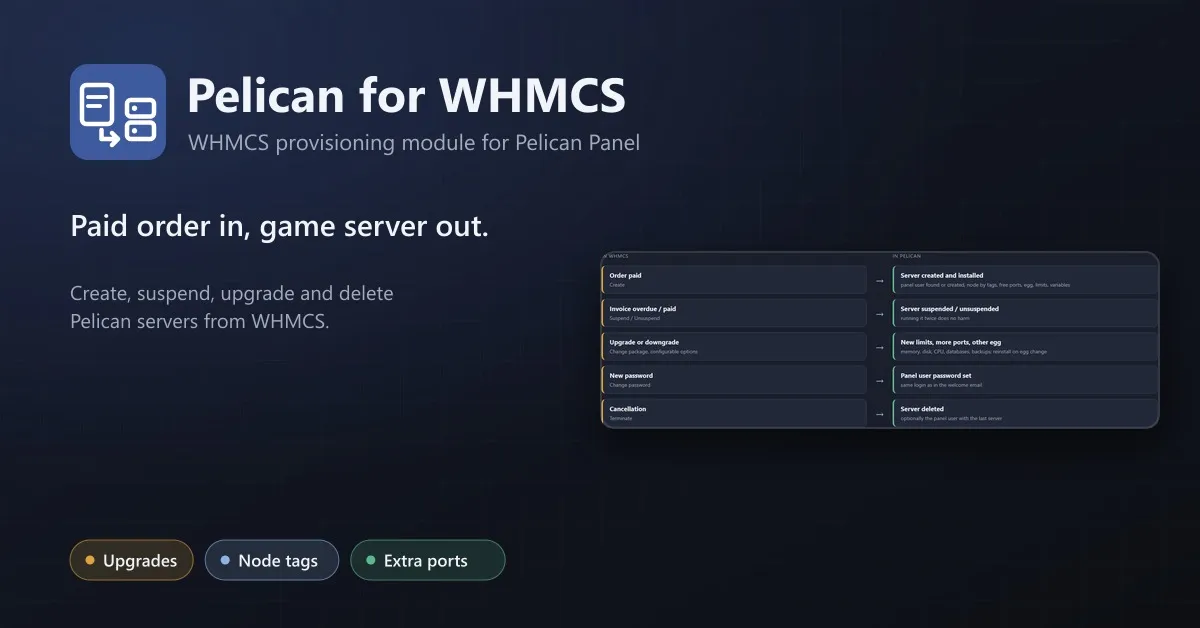This screenshot has width=1200, height=628.
Task: Click the "Cancellation" card
Action: click(734, 413)
